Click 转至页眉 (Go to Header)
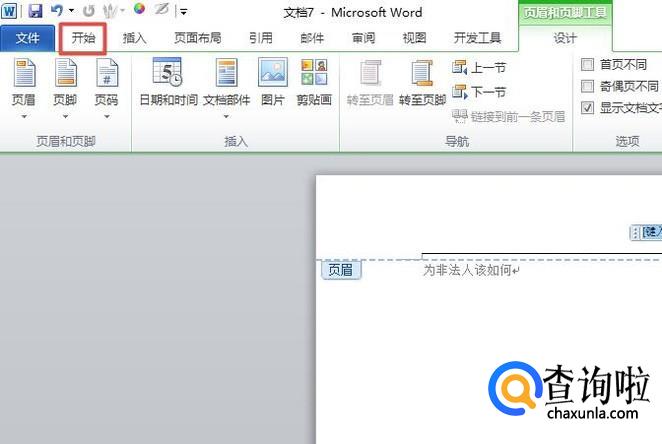 point(370,82)
